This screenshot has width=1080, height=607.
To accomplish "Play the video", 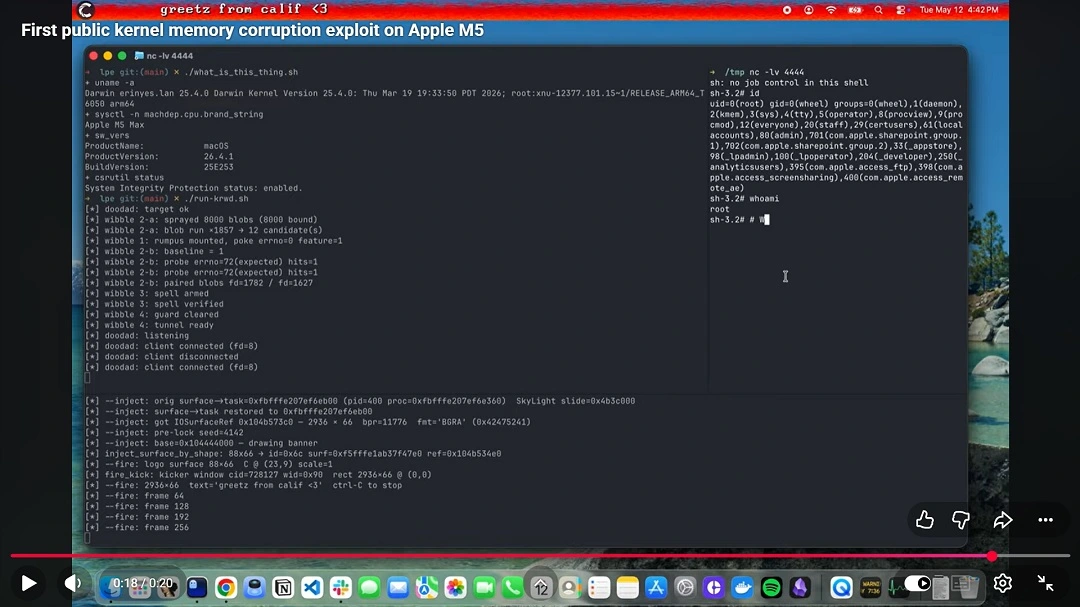I will [28, 583].
